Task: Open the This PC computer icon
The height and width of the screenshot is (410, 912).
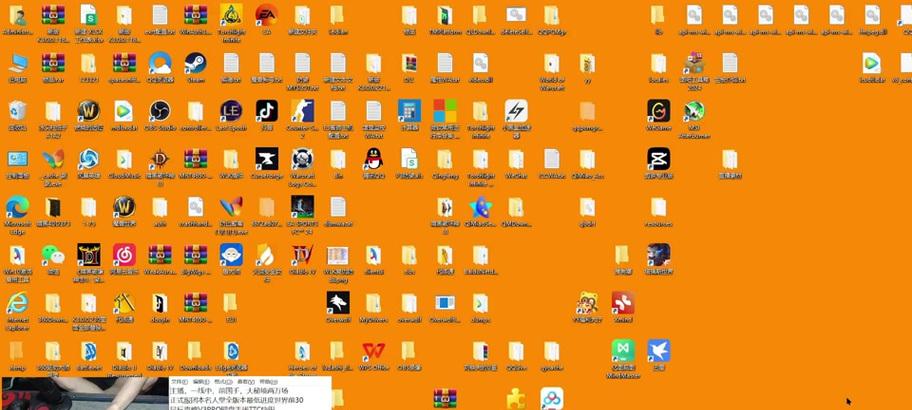Action: (x=17, y=63)
